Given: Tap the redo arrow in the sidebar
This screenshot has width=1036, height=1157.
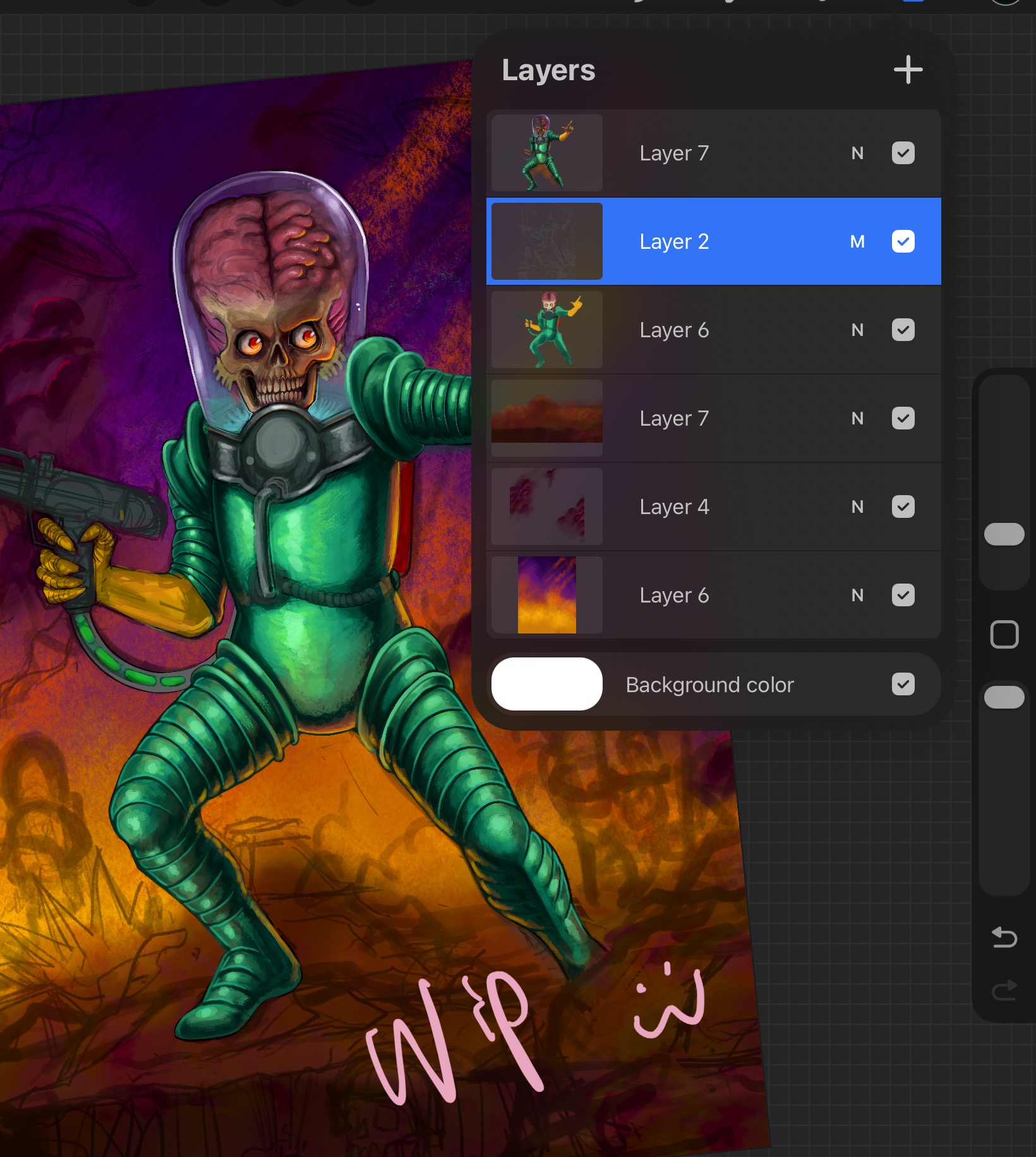Looking at the screenshot, I should point(1004,990).
